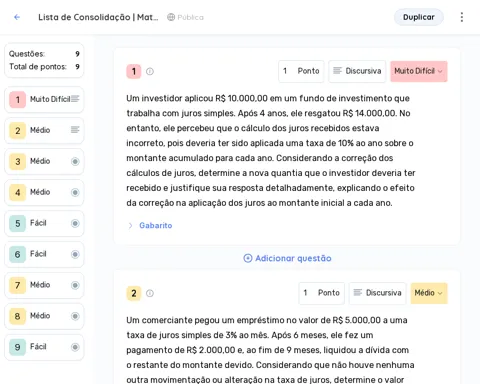Click the multiple-choice icon on sidebar item 4
This screenshot has height=384, width=480.
(x=75, y=192)
